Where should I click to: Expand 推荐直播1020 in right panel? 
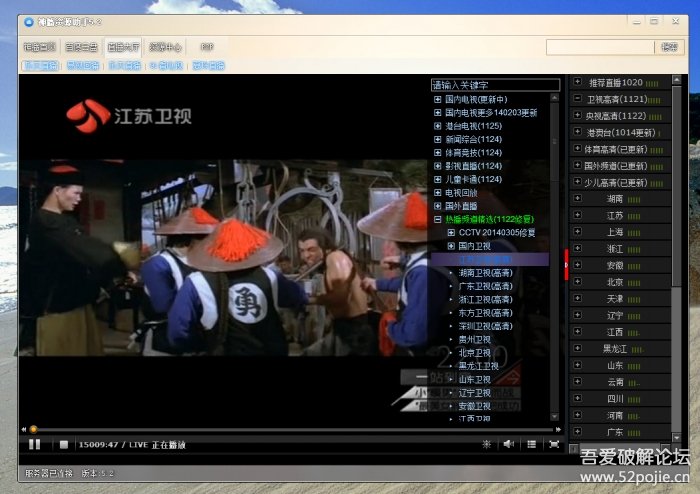tap(577, 82)
